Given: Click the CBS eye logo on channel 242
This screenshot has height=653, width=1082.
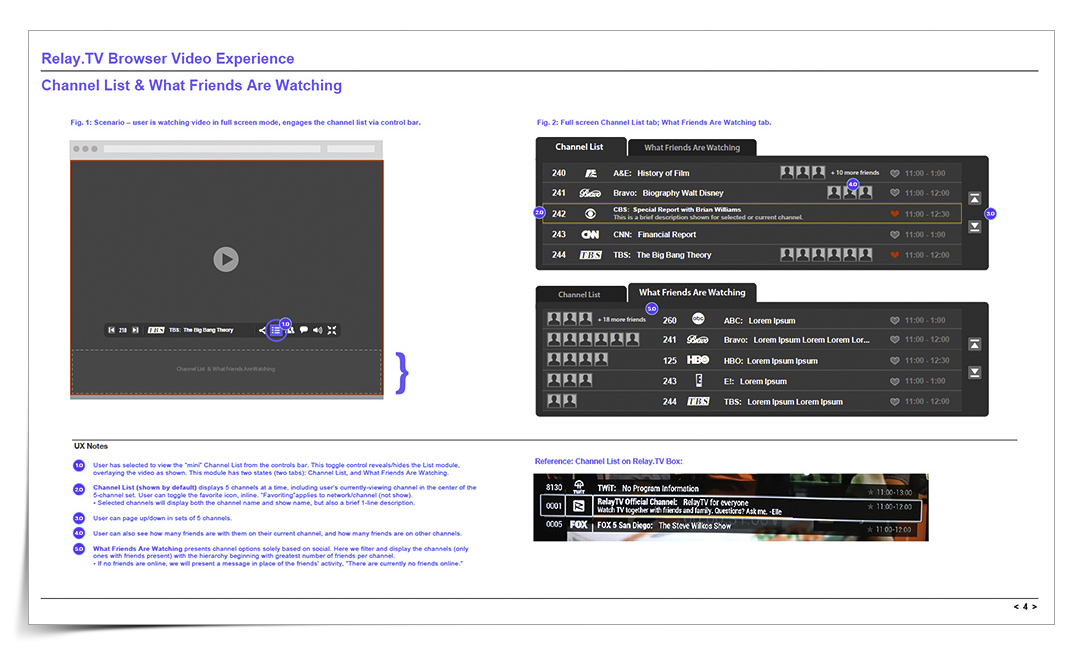Looking at the screenshot, I should tap(590, 214).
